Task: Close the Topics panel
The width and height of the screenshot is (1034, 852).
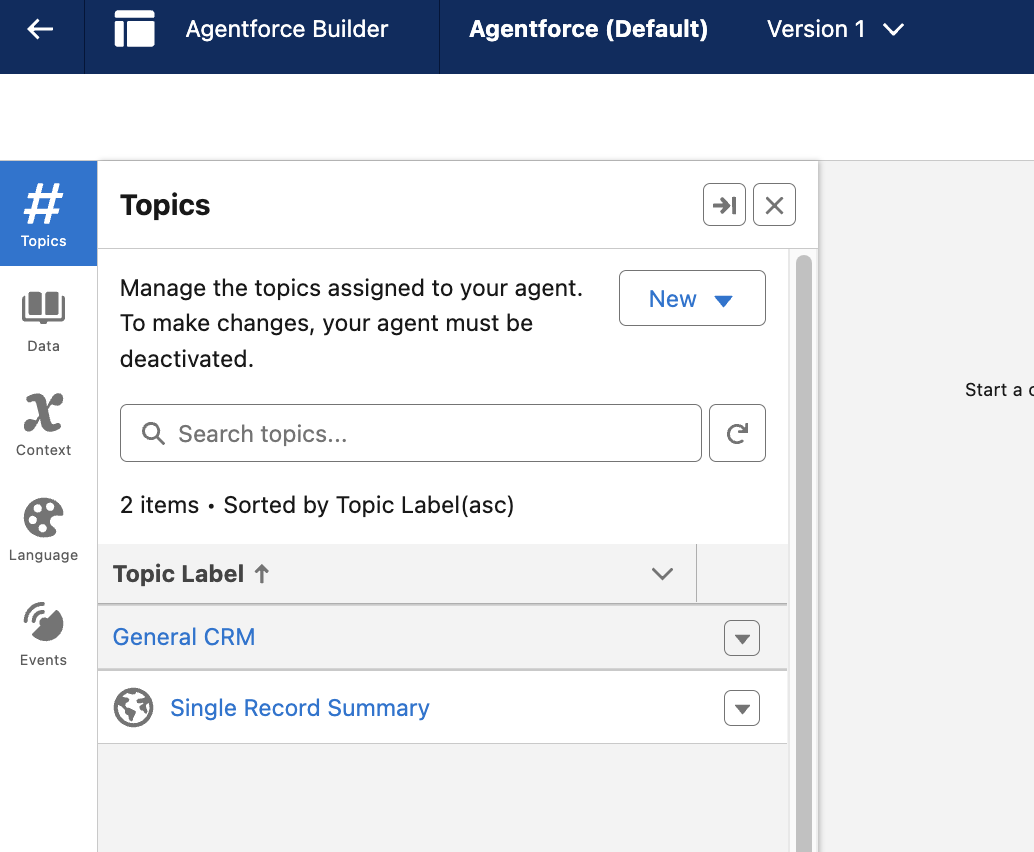Action: (x=774, y=205)
